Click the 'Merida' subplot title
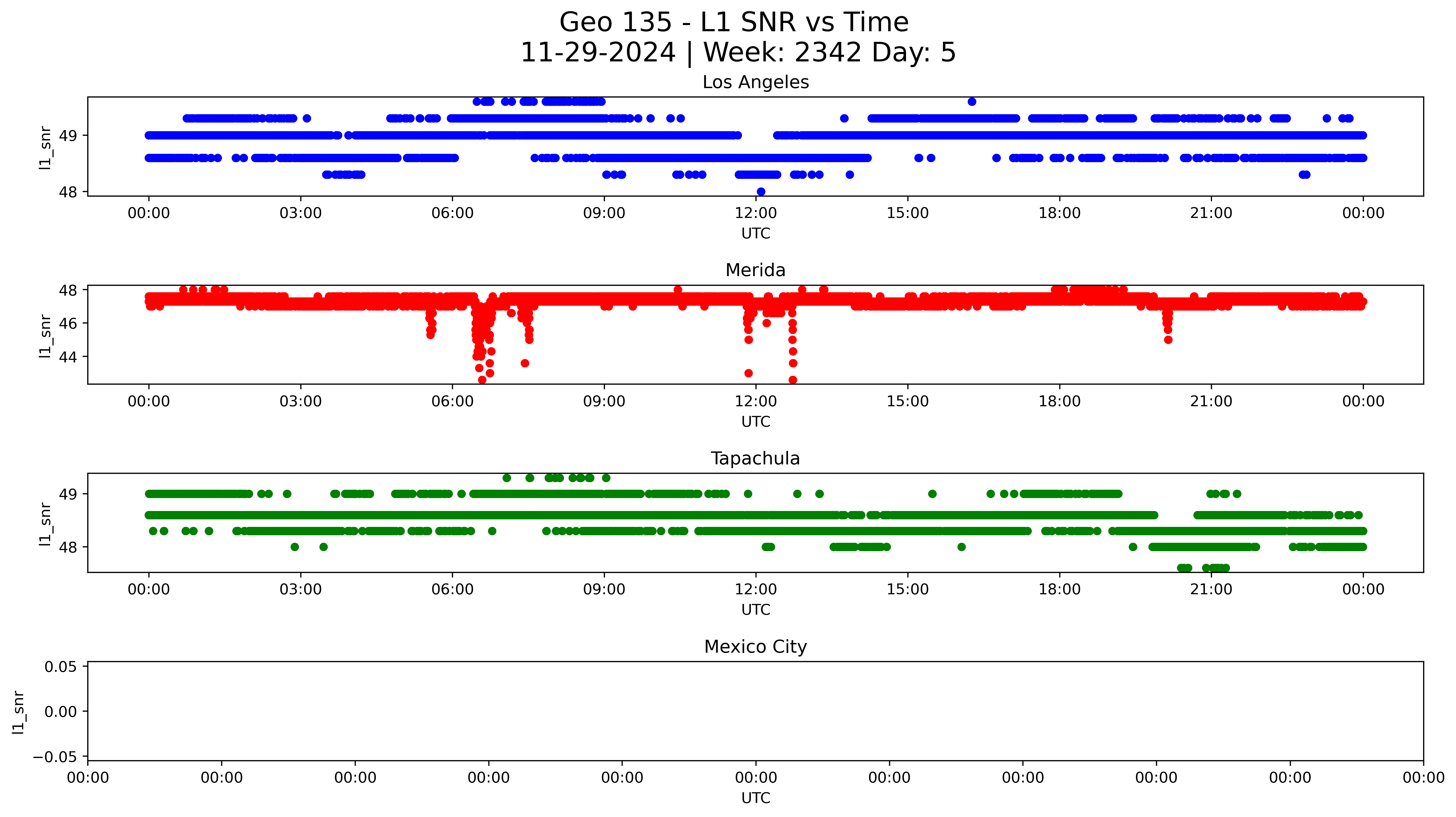The height and width of the screenshot is (817, 1456). pos(755,270)
